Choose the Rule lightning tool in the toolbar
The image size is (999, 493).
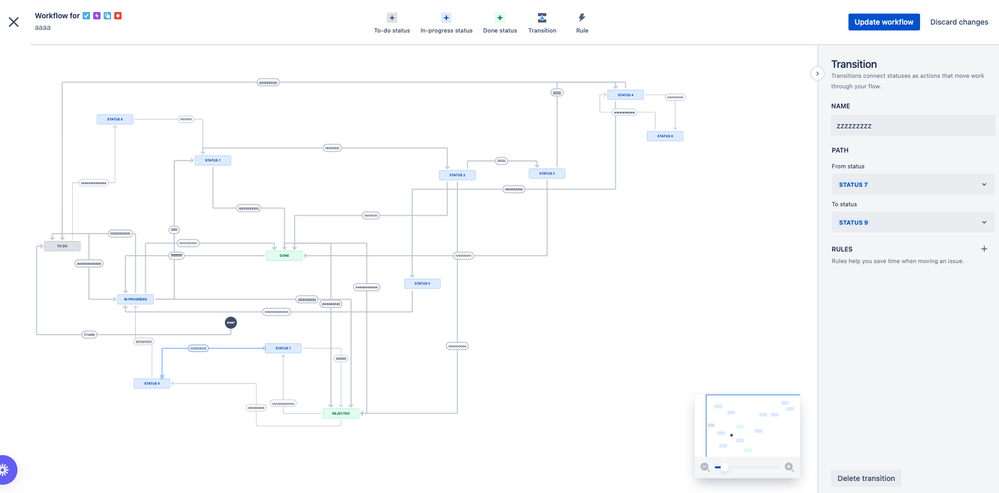(x=582, y=23)
